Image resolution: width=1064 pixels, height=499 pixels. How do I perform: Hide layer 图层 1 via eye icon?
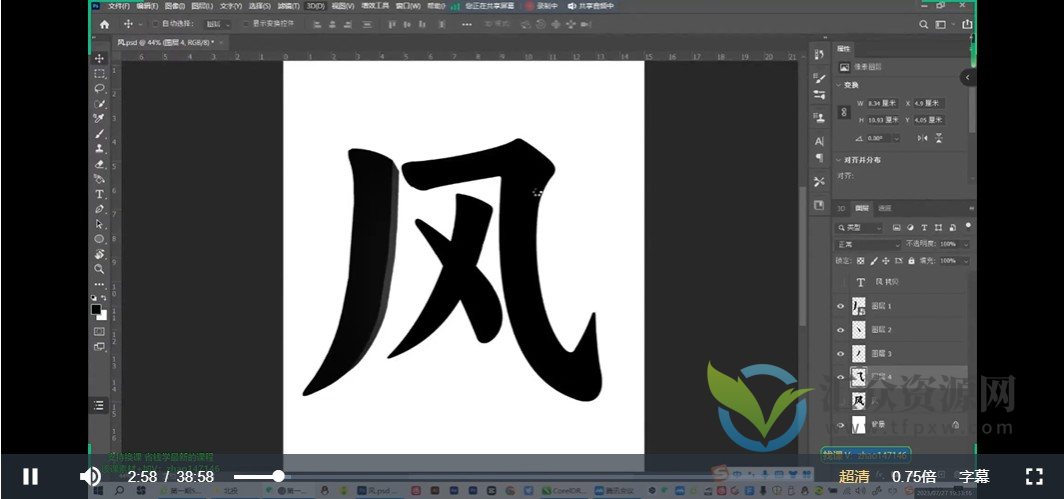(x=841, y=306)
